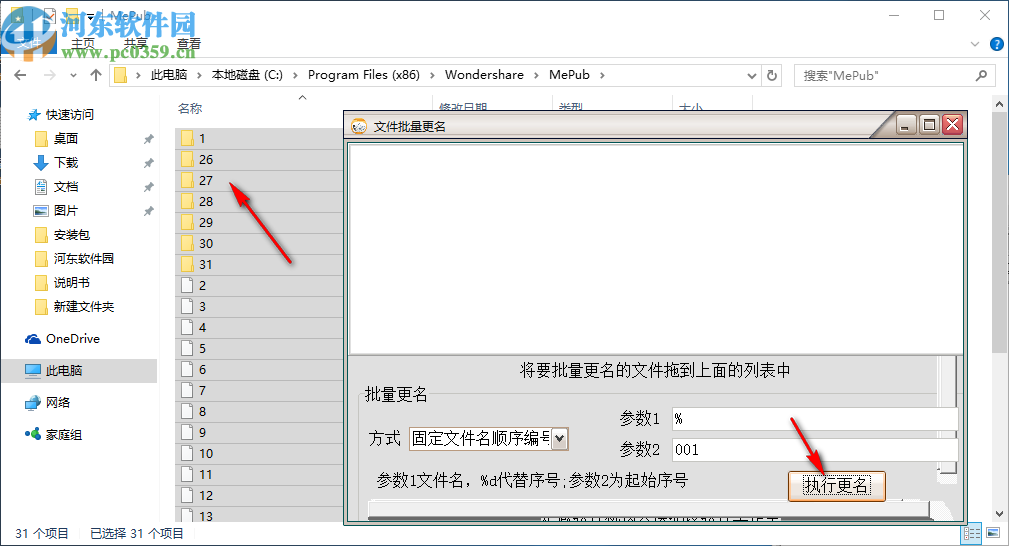Screen dimensions: 1009x546
Task: Open 新建文件夹 in navigation pane
Action: (x=84, y=306)
